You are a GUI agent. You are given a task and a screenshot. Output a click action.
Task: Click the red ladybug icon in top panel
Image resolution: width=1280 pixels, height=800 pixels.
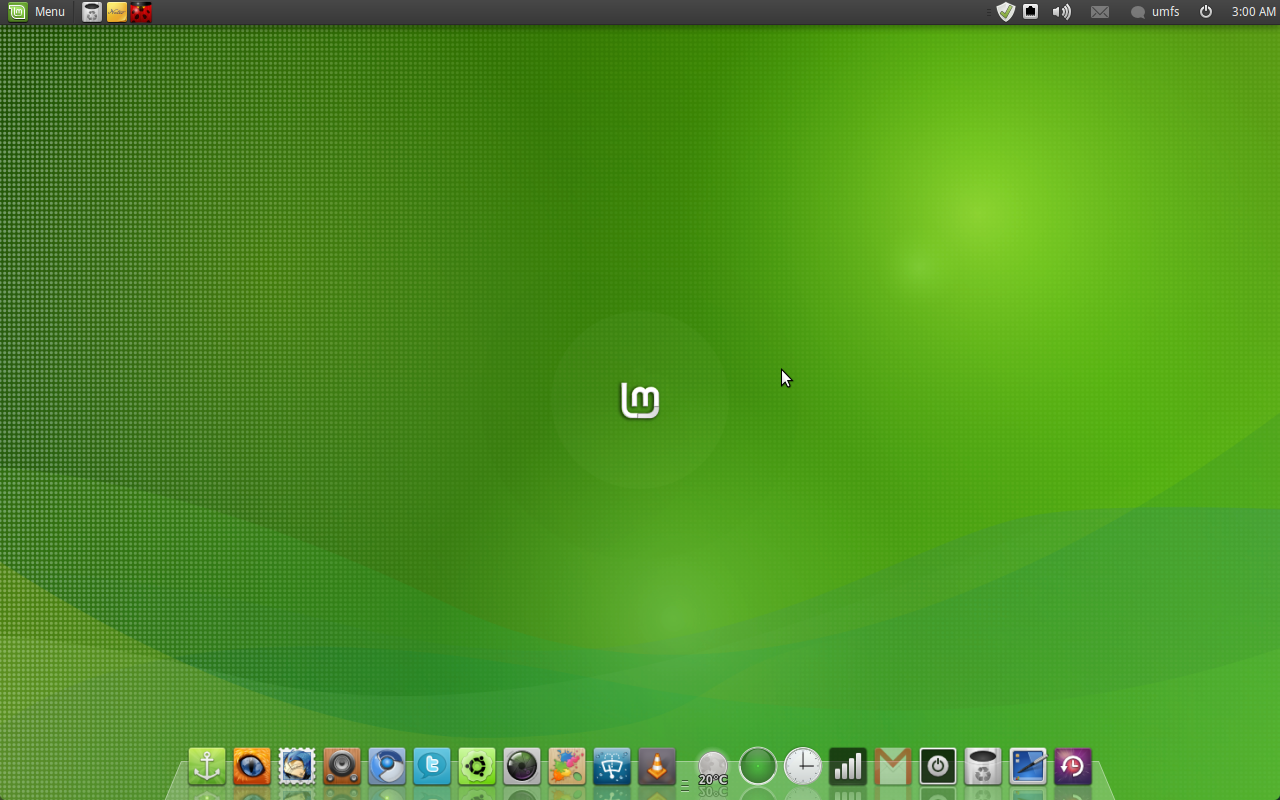pyautogui.click(x=141, y=12)
